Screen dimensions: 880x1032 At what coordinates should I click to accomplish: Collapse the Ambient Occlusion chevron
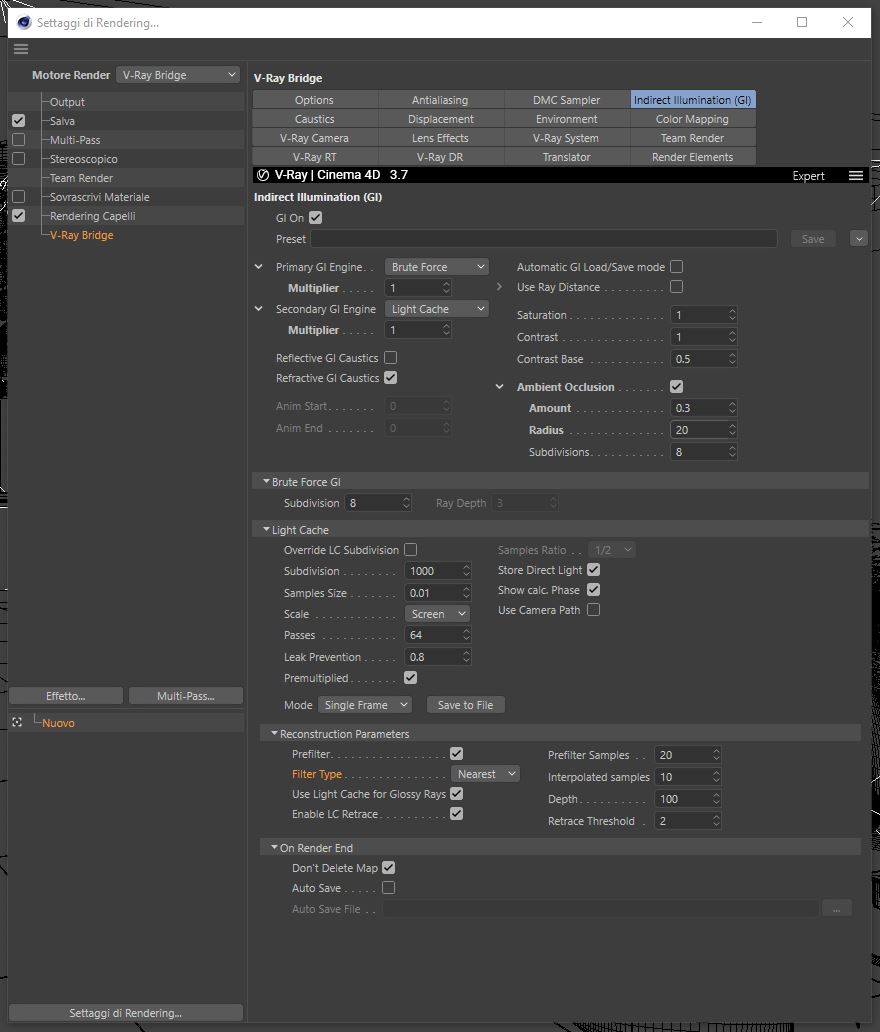pos(500,387)
